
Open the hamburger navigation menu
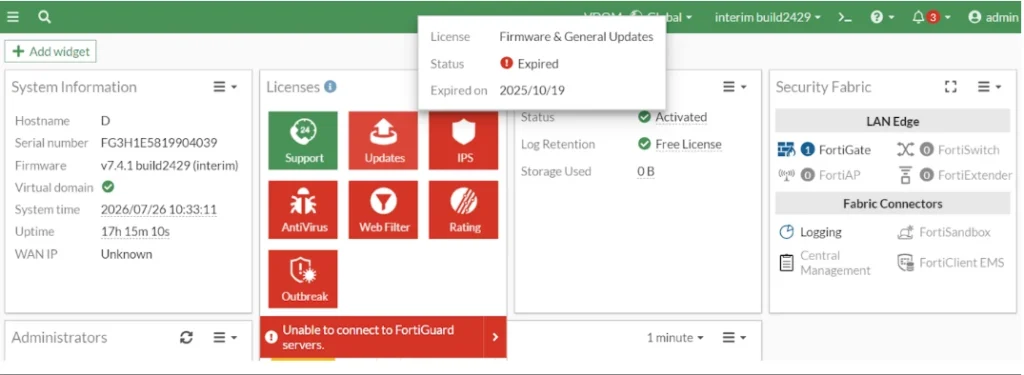pyautogui.click(x=13, y=17)
